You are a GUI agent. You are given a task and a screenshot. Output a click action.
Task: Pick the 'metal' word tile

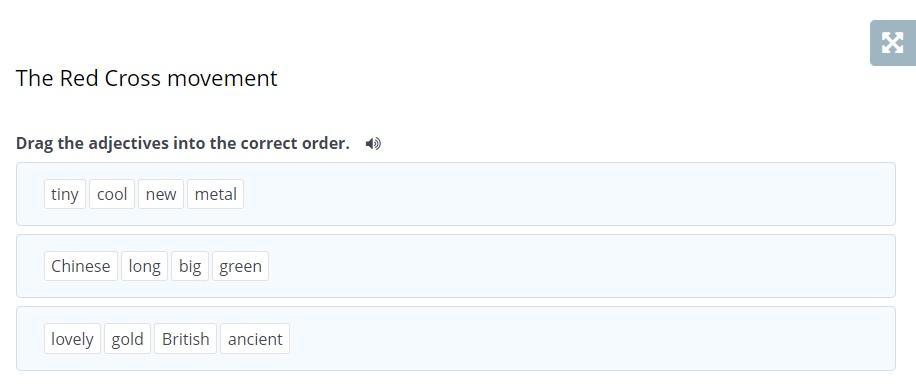[216, 194]
